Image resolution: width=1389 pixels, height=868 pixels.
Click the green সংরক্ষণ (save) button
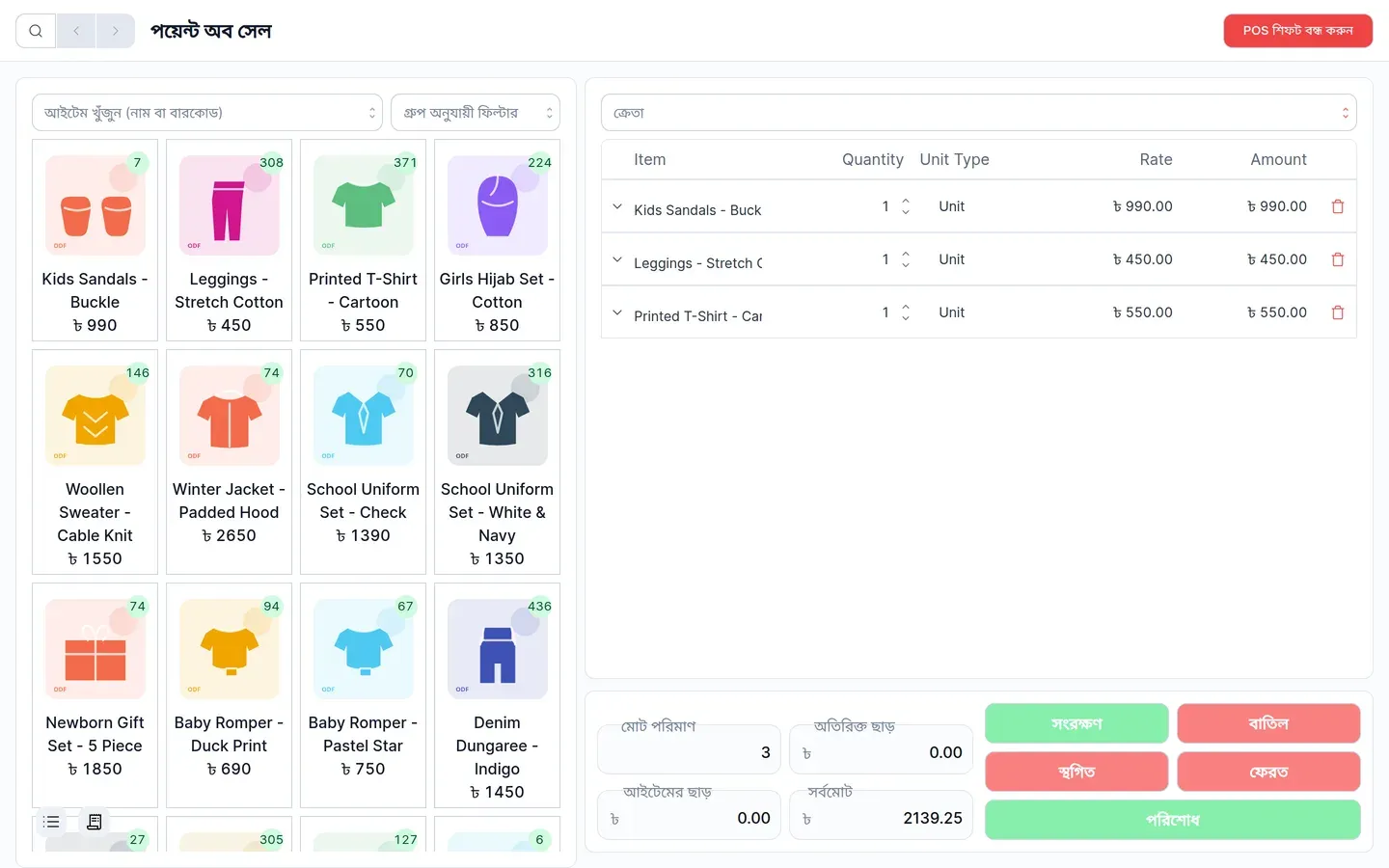coord(1076,723)
